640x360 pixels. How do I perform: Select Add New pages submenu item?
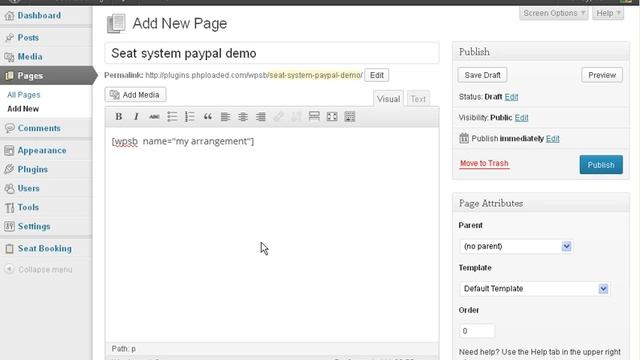(23, 109)
